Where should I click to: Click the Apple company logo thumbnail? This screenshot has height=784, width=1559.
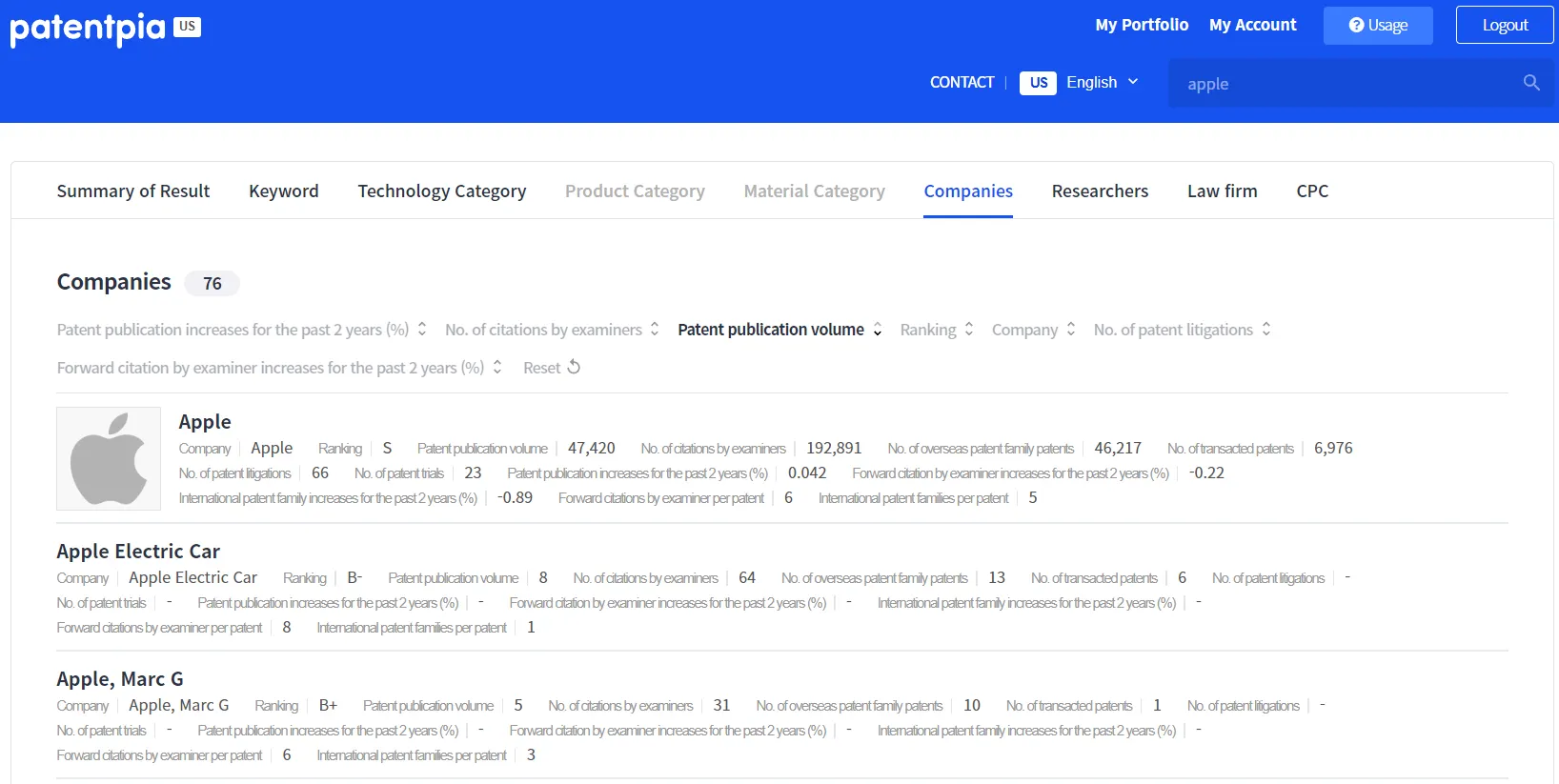pyautogui.click(x=109, y=458)
